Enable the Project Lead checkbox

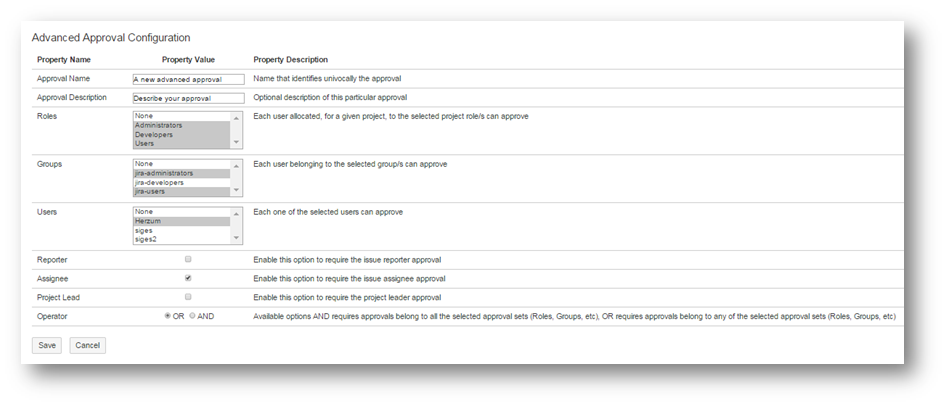tap(188, 297)
